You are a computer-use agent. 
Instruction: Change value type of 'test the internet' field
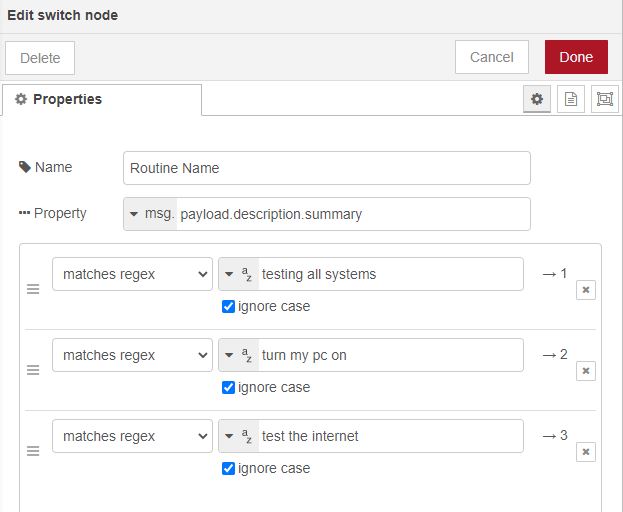pos(238,436)
